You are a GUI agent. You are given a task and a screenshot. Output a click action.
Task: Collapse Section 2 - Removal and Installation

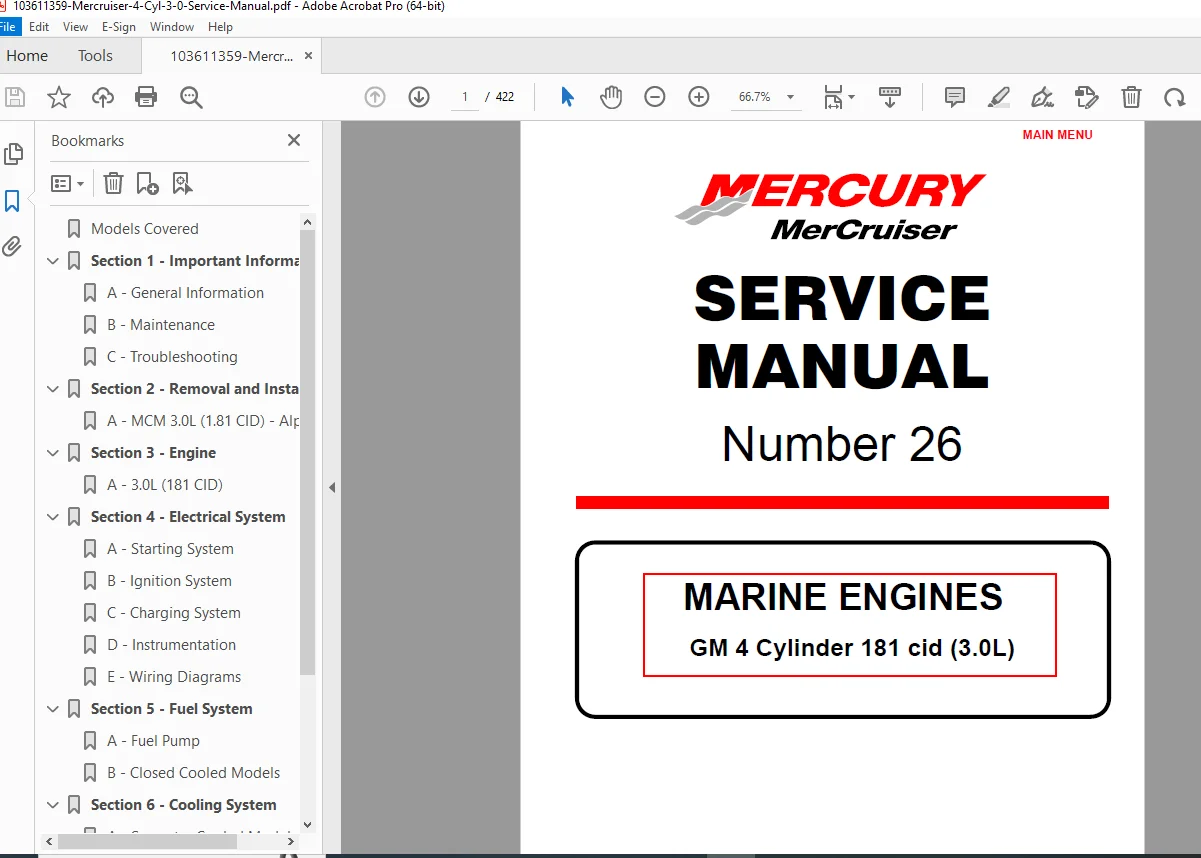(53, 389)
